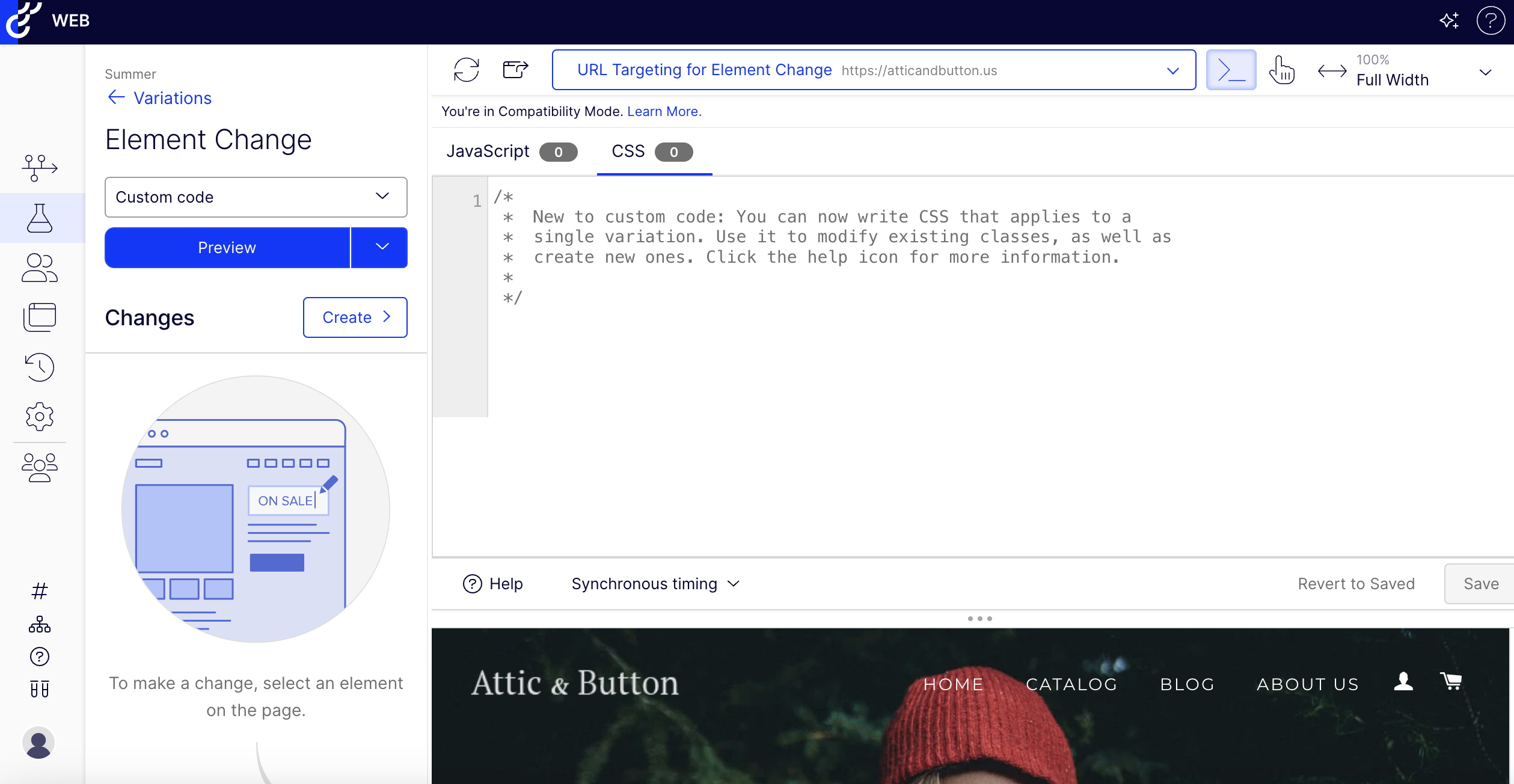This screenshot has height=784, width=1514.
Task: Toggle the code console mode button
Action: (1230, 70)
